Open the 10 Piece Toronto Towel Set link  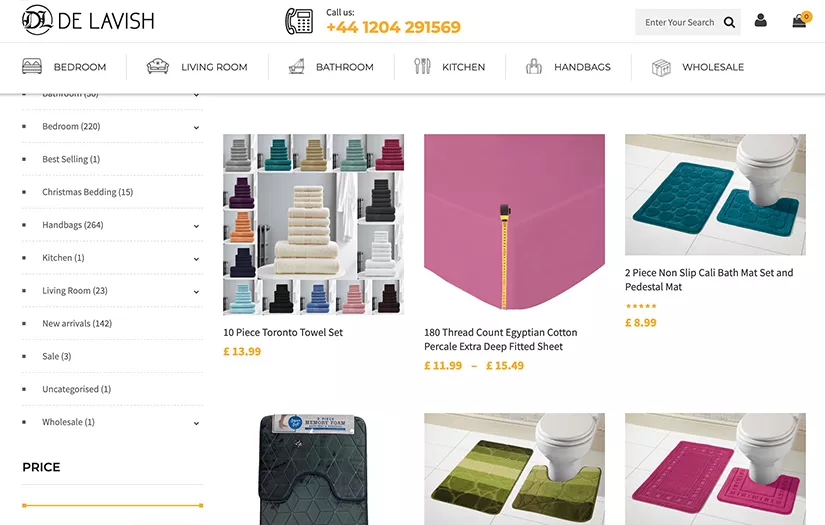283,333
